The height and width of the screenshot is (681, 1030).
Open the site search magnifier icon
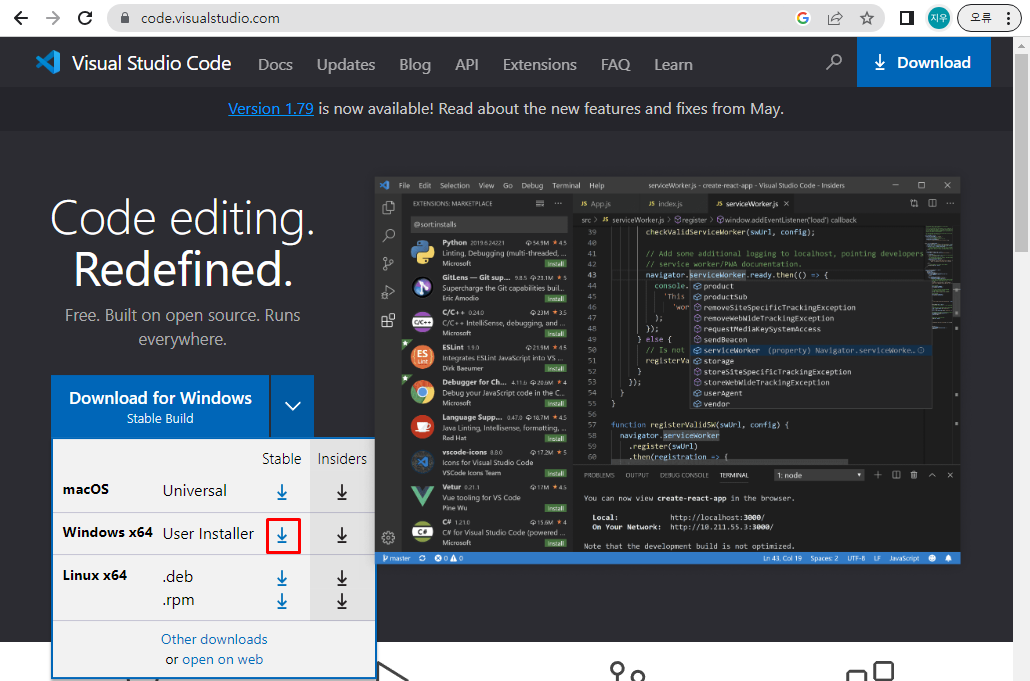pos(834,62)
